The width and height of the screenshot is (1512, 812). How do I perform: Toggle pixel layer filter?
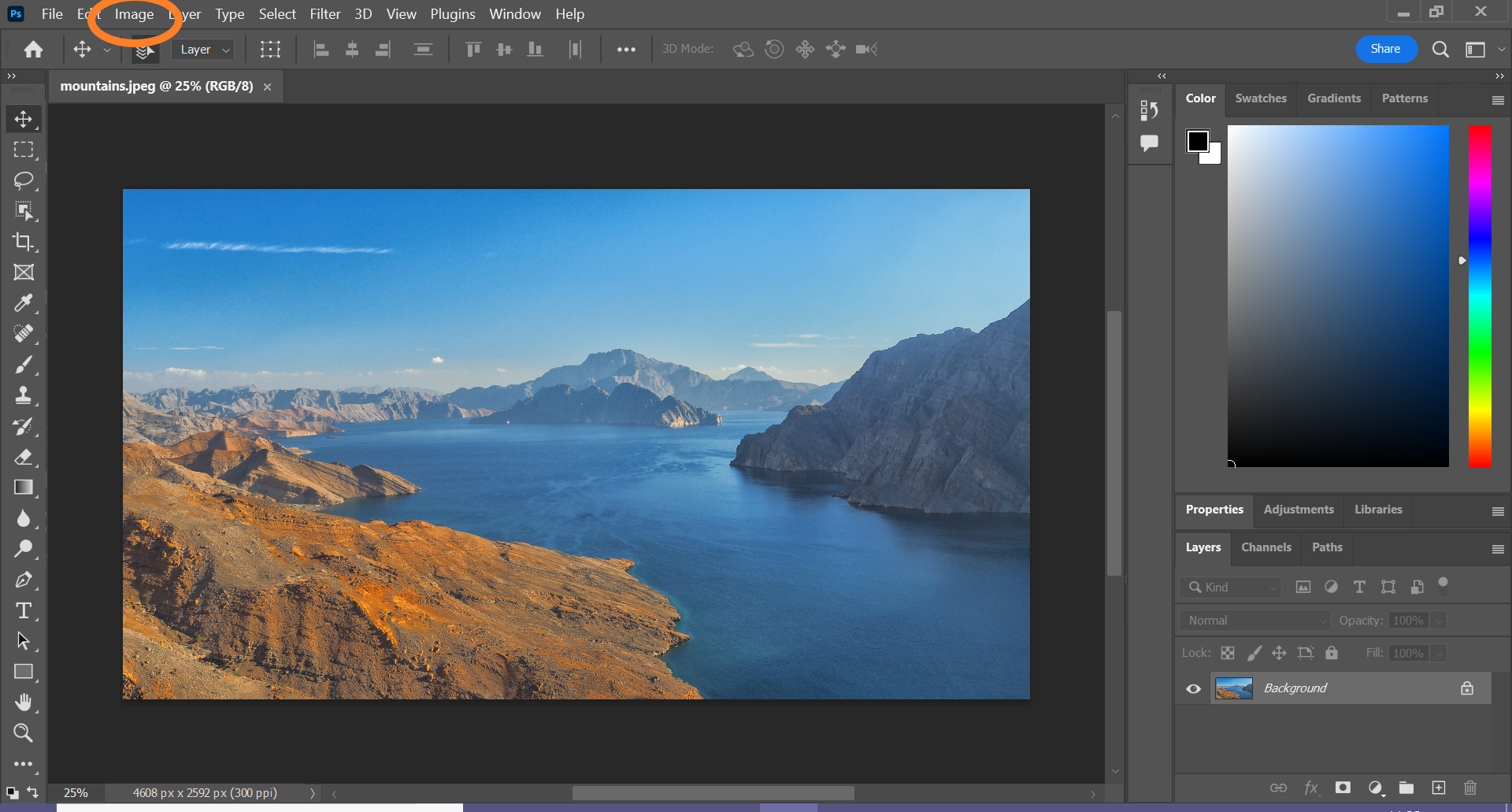coord(1303,588)
